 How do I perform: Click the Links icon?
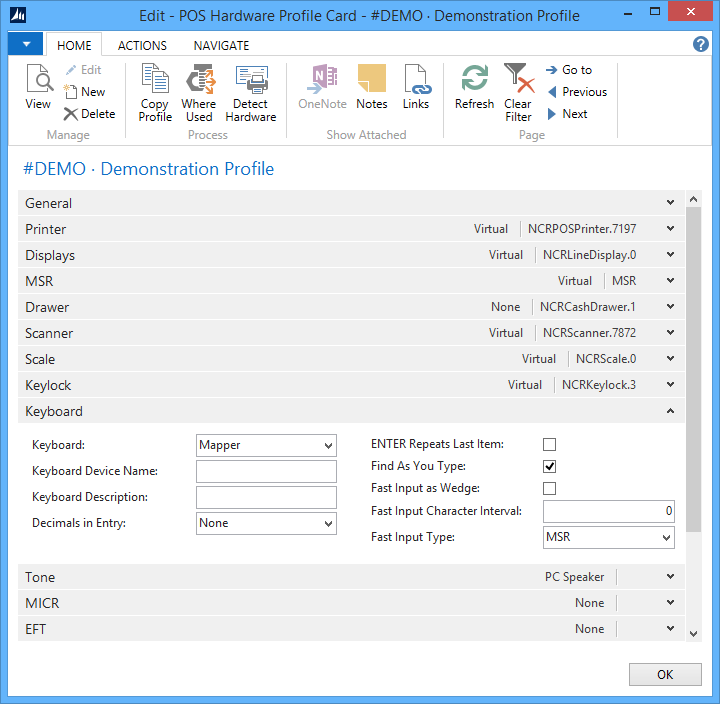coord(416,80)
